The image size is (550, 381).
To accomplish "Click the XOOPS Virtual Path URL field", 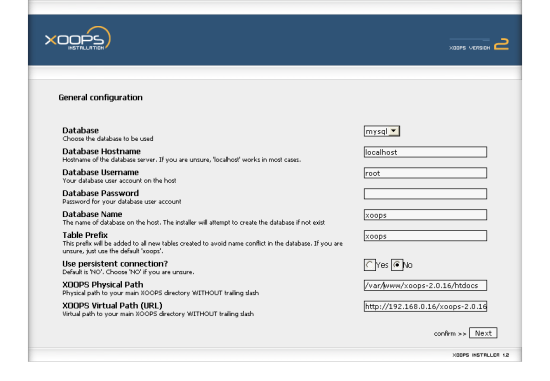I will click(425, 306).
